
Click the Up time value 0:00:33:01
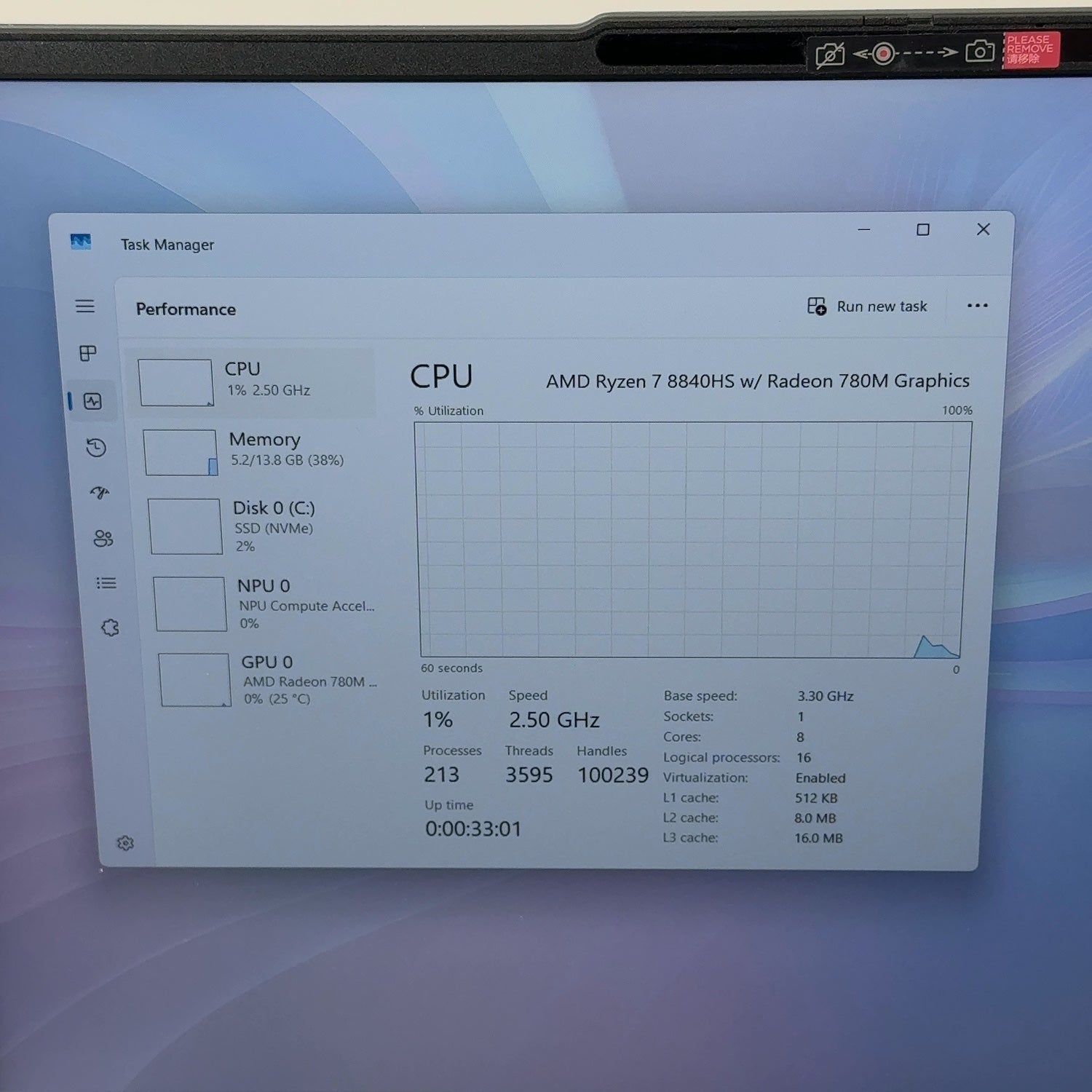coord(473,829)
